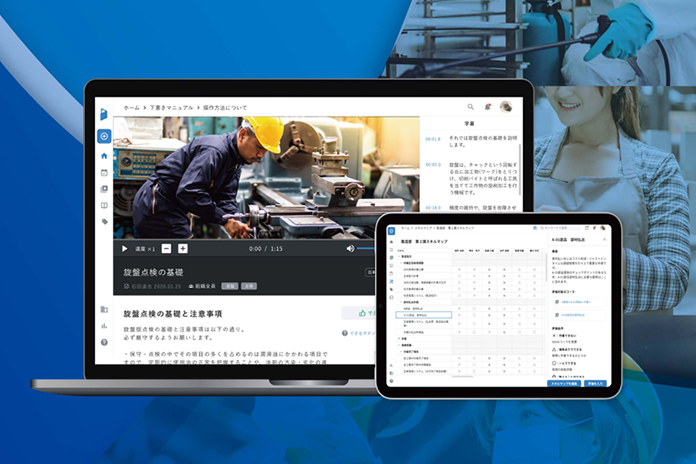Open the notification bell in laptop header

click(x=488, y=106)
